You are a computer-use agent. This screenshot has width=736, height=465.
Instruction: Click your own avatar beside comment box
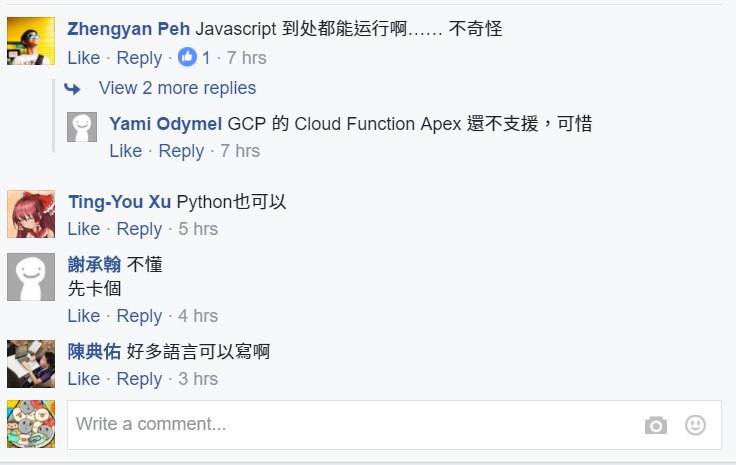[x=31, y=424]
